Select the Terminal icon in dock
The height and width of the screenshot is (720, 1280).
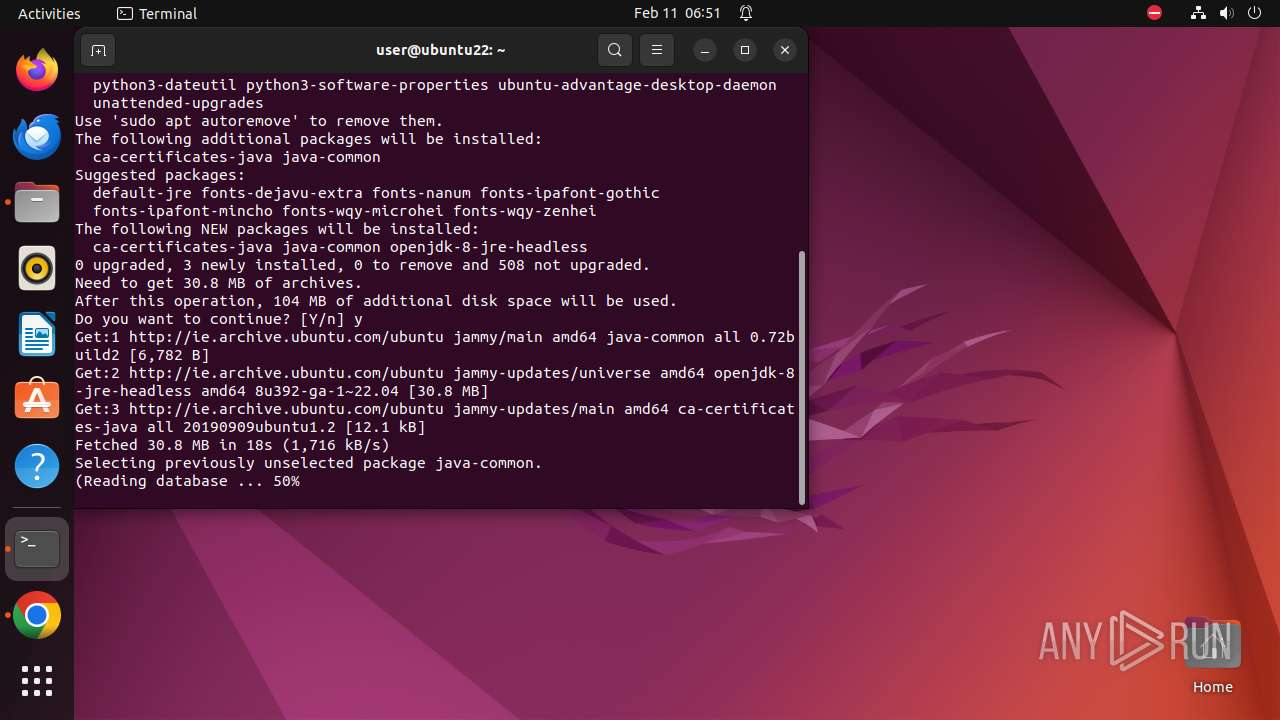pos(37,549)
